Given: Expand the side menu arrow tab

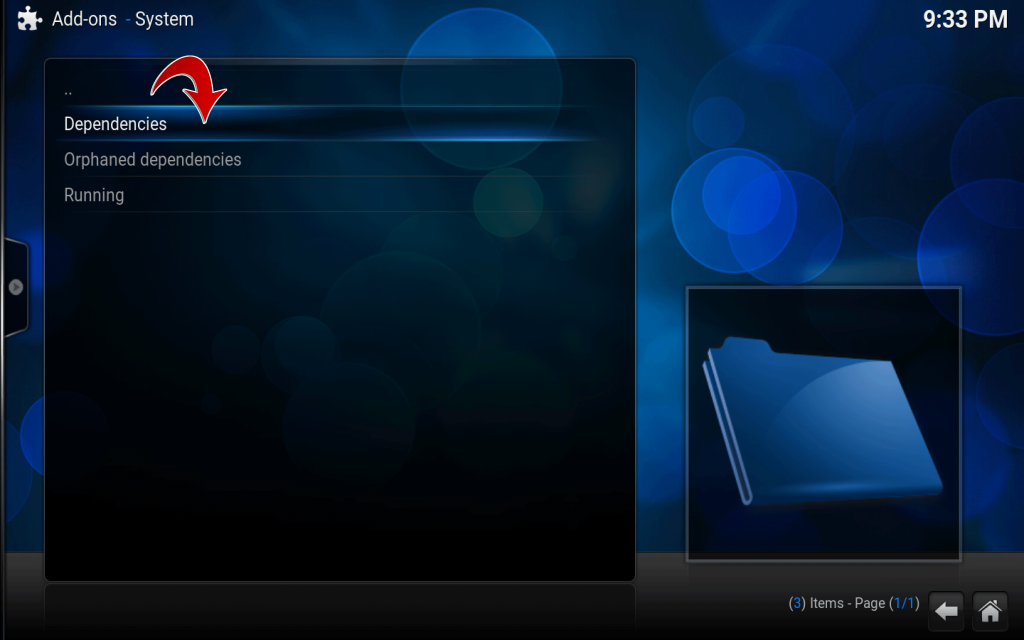Looking at the screenshot, I should [x=15, y=287].
